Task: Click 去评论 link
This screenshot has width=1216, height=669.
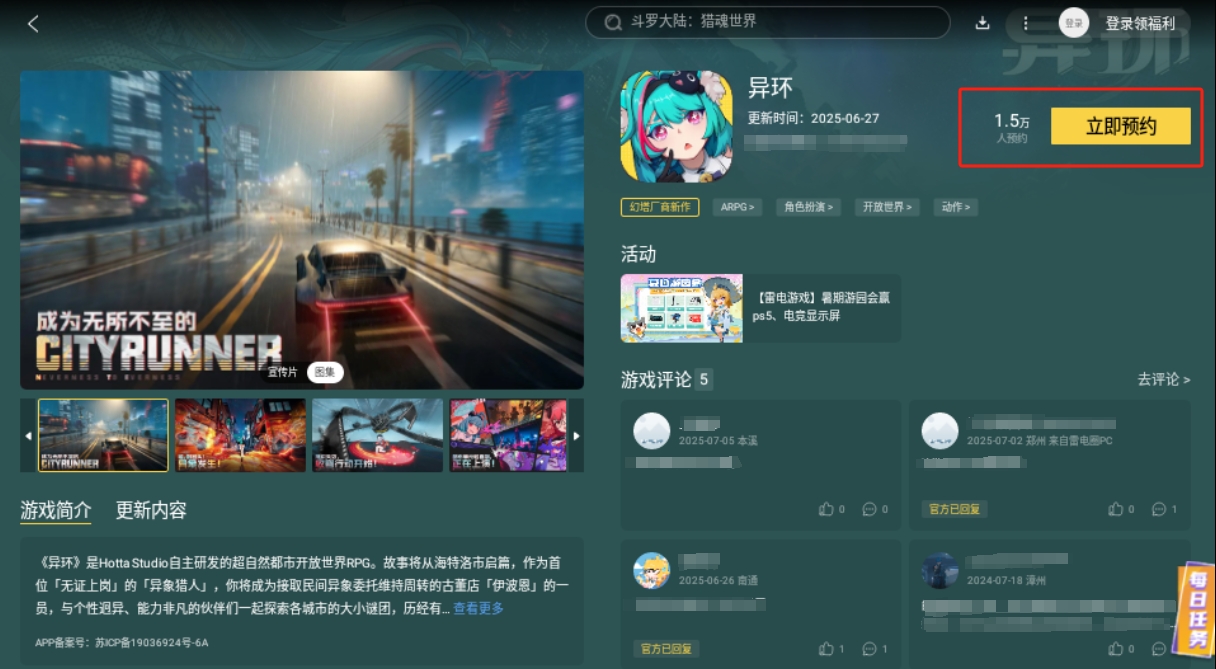Action: coord(1164,380)
